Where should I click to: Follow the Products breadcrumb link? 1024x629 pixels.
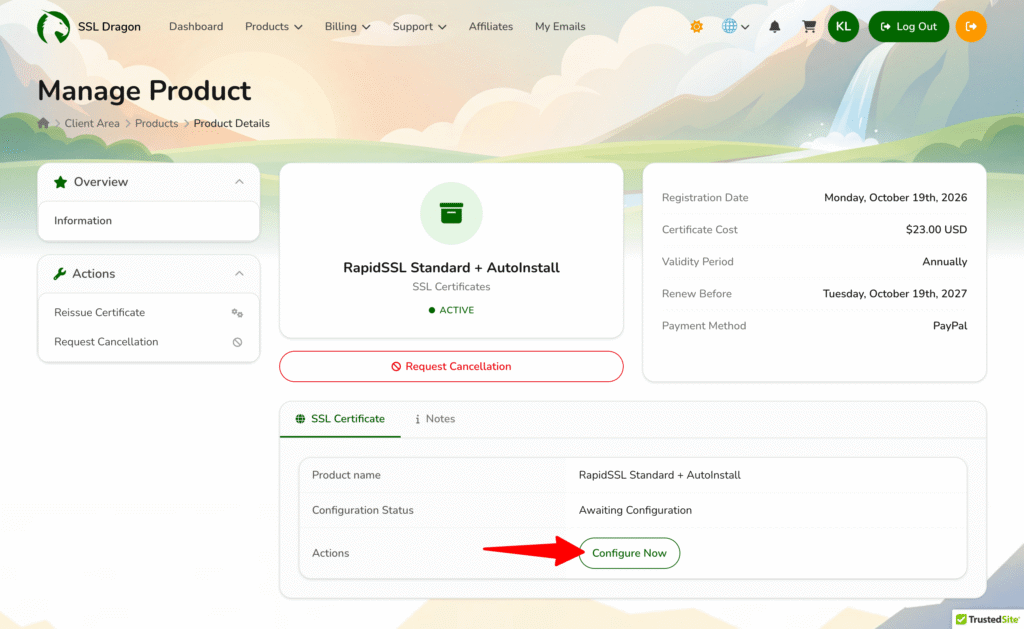(157, 123)
